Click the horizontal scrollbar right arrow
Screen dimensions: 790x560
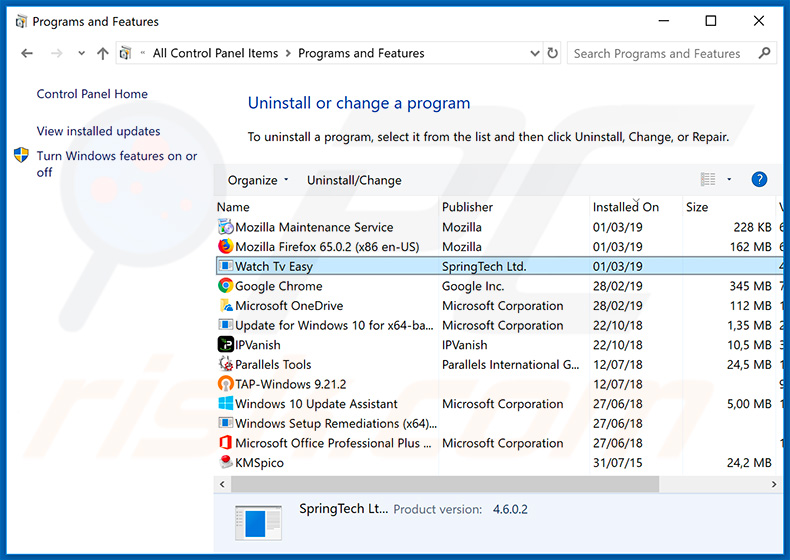pyautogui.click(x=773, y=484)
